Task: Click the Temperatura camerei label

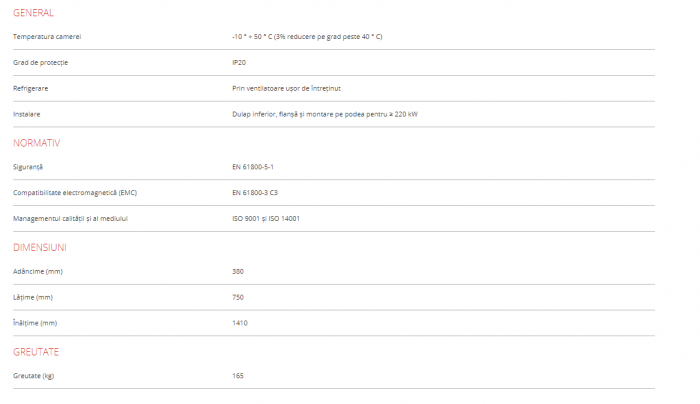Action: [x=47, y=36]
